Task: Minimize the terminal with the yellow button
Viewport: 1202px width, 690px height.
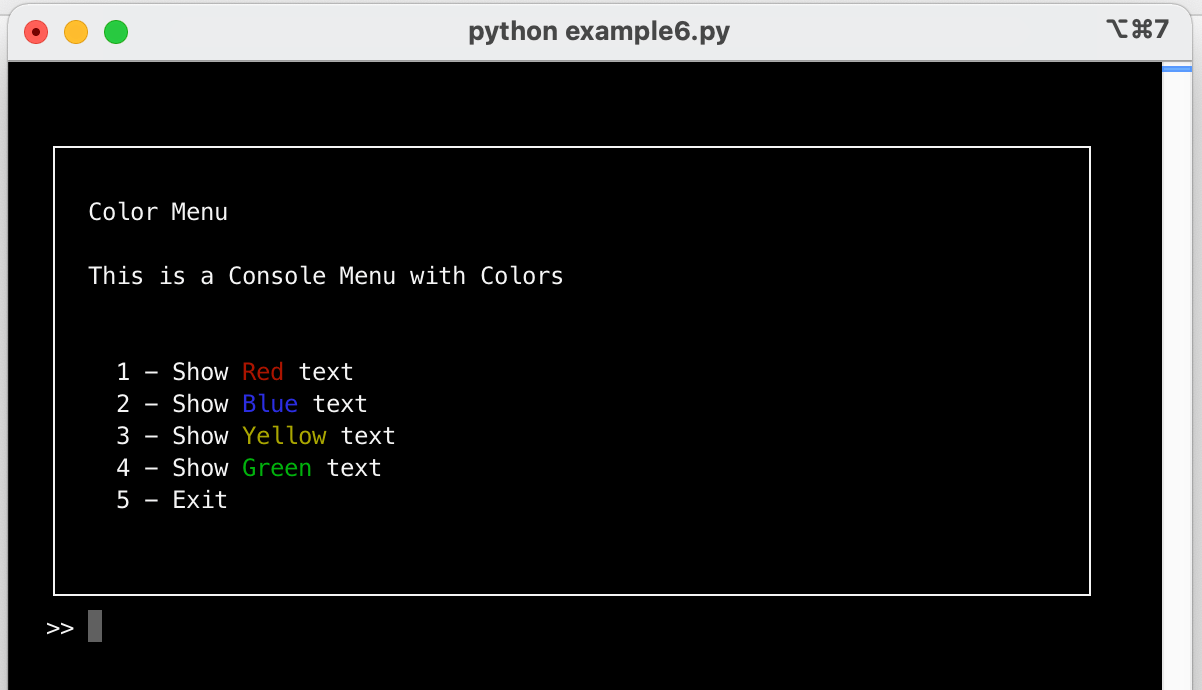Action: (75, 31)
